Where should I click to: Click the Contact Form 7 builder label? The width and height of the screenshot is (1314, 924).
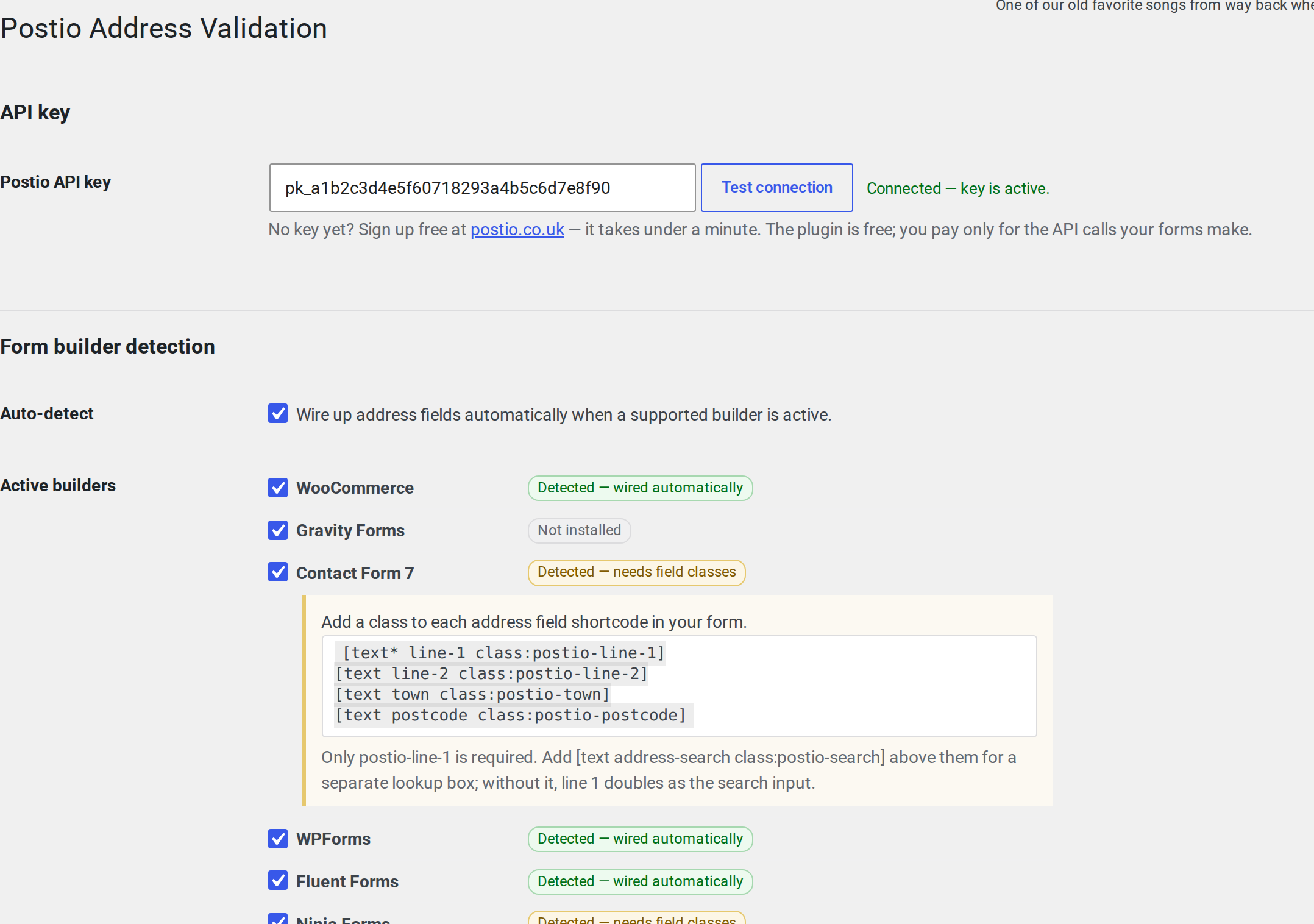click(x=355, y=573)
